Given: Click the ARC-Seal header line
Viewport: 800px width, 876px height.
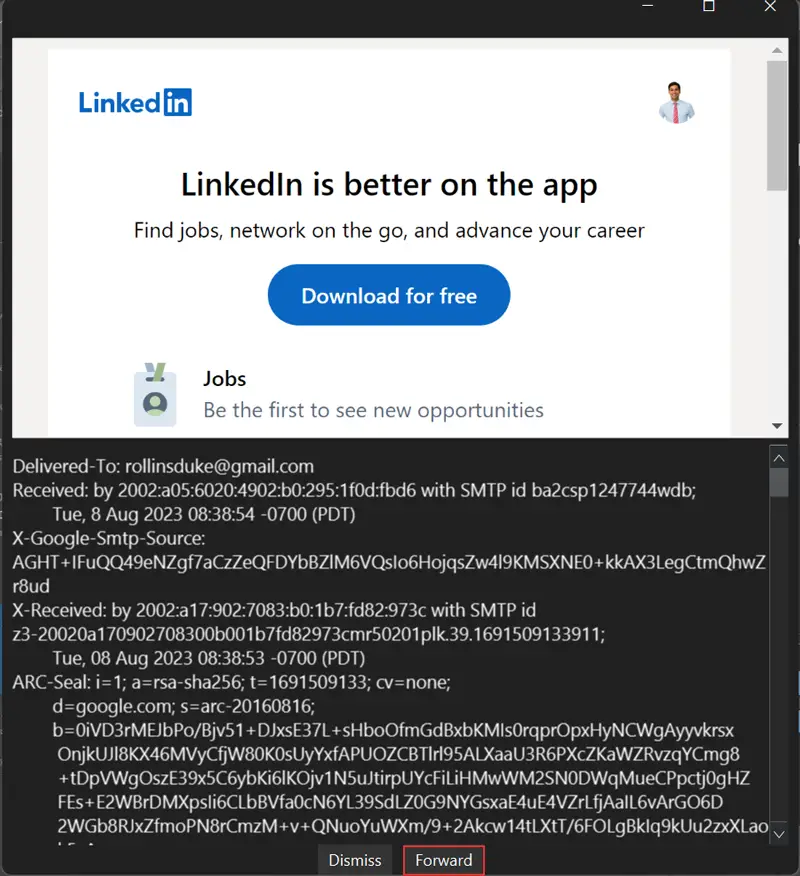Looking at the screenshot, I should (232, 682).
